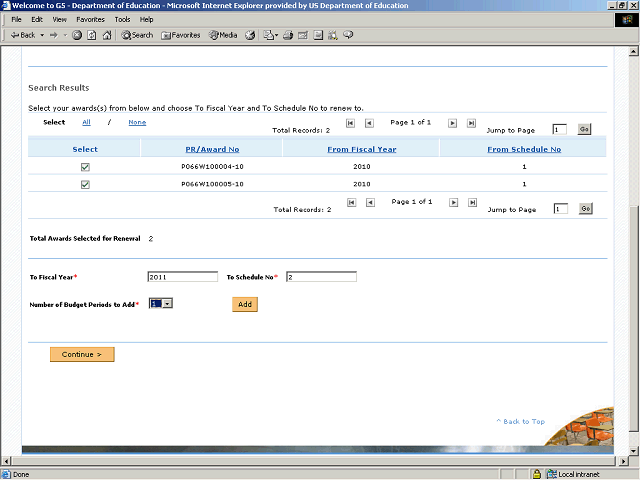
Task: Open the Favorites toolbar button
Action: (x=181, y=35)
